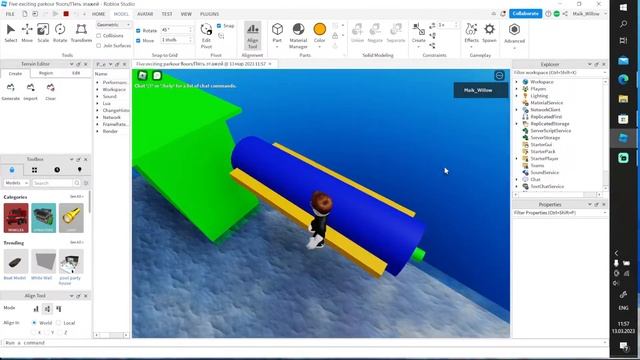Select the Local align radio button
This screenshot has height=360, width=640.
click(x=58, y=323)
